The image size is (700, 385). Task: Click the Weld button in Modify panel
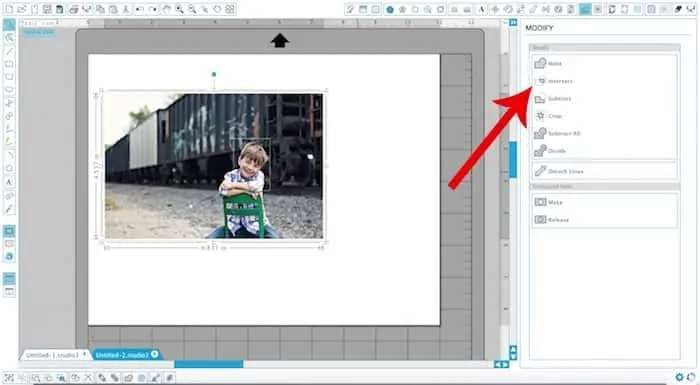[604, 63]
